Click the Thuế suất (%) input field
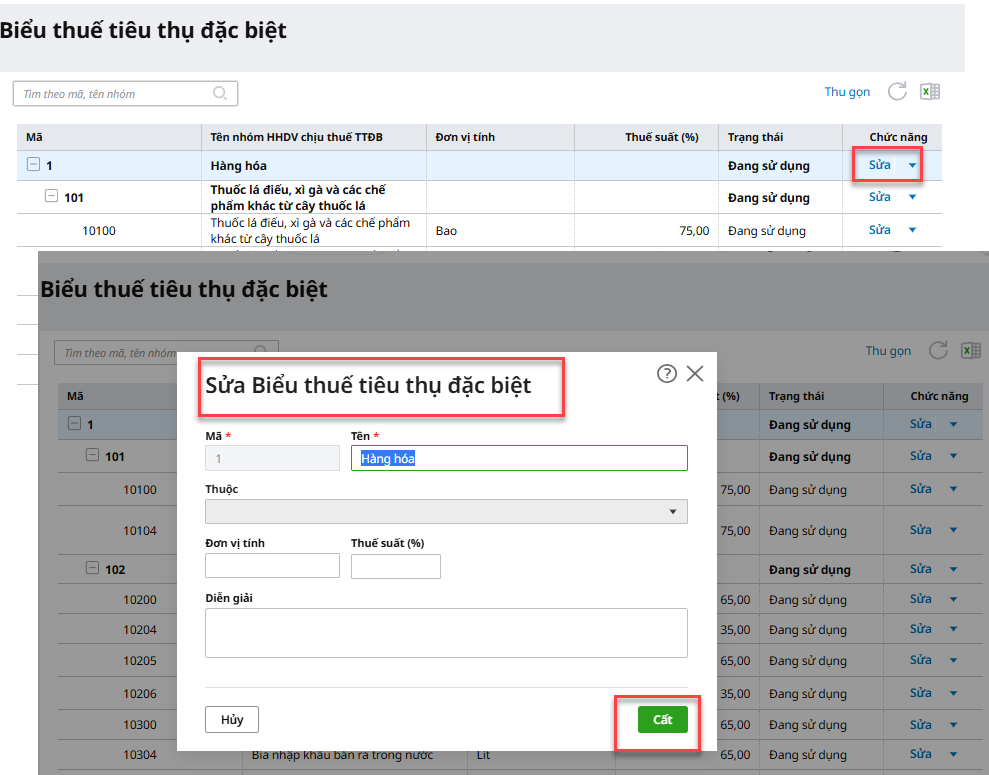This screenshot has height=775, width=989. tap(395, 566)
